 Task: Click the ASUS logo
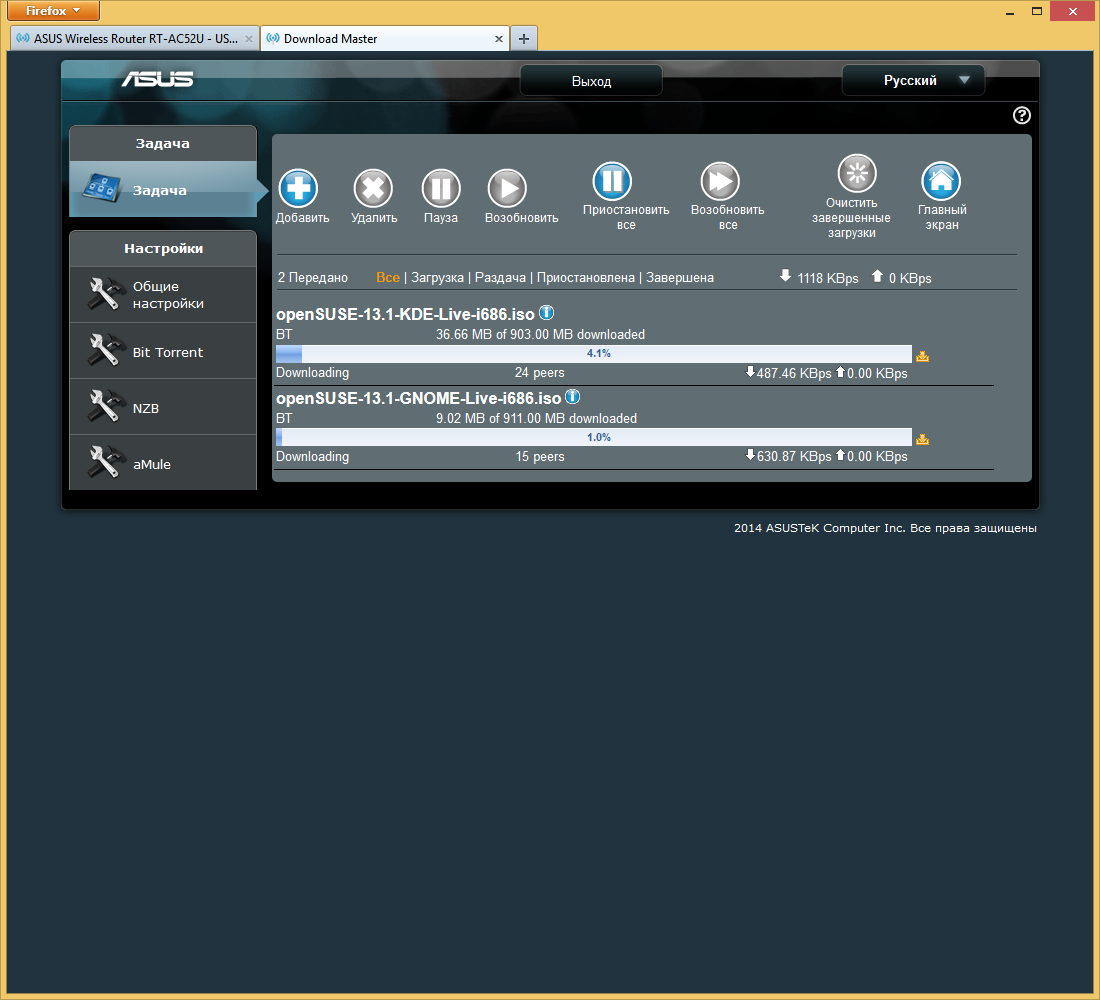click(x=158, y=79)
